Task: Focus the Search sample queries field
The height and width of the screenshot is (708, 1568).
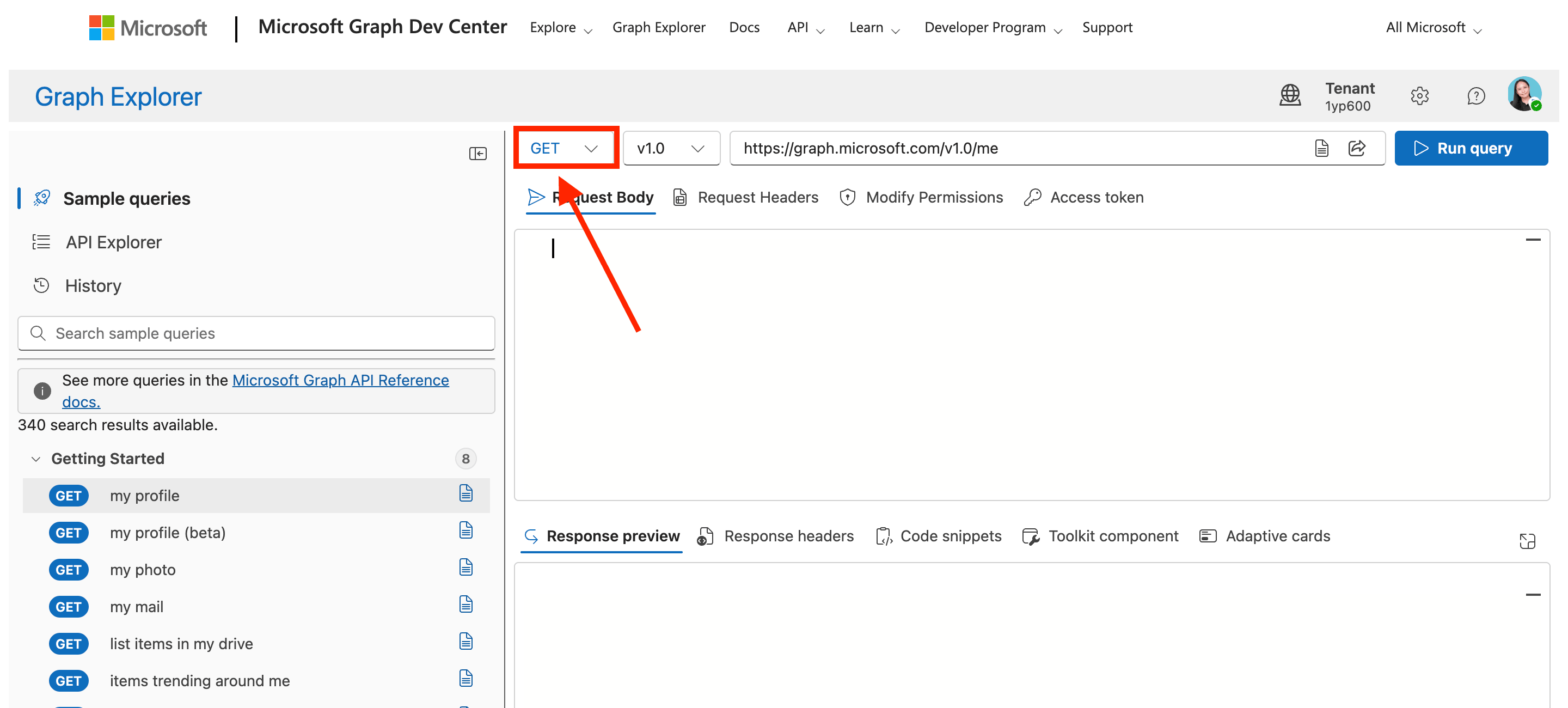Action: 256,333
